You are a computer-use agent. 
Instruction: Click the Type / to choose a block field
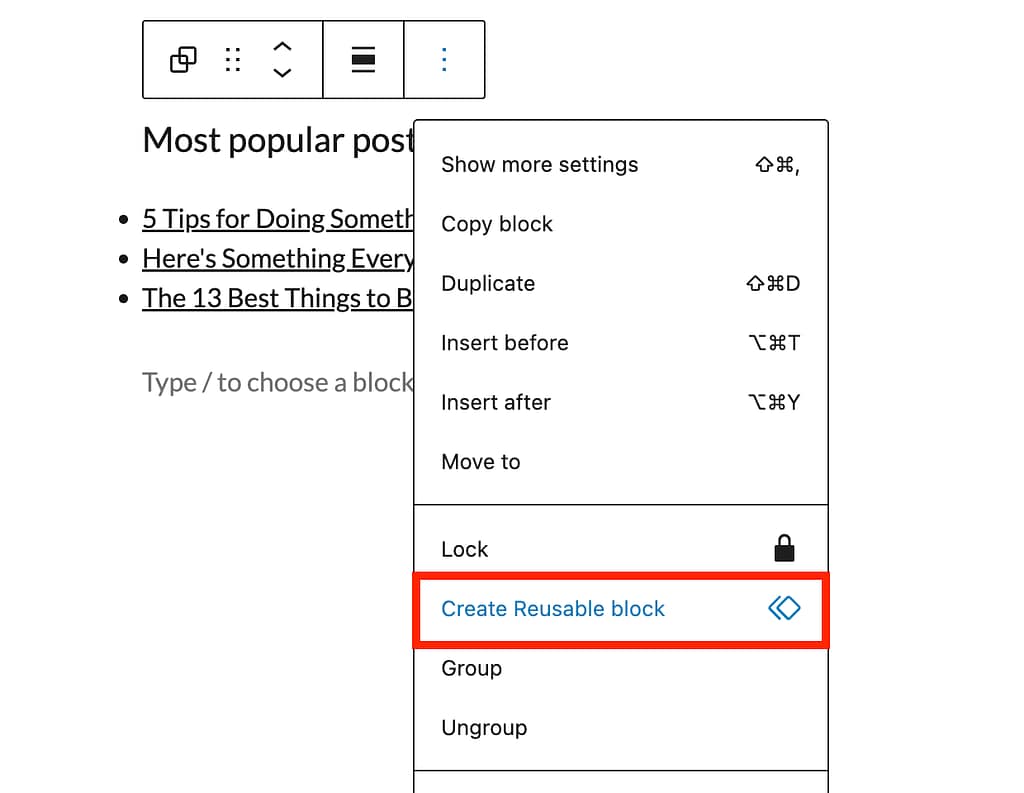pyautogui.click(x=277, y=383)
